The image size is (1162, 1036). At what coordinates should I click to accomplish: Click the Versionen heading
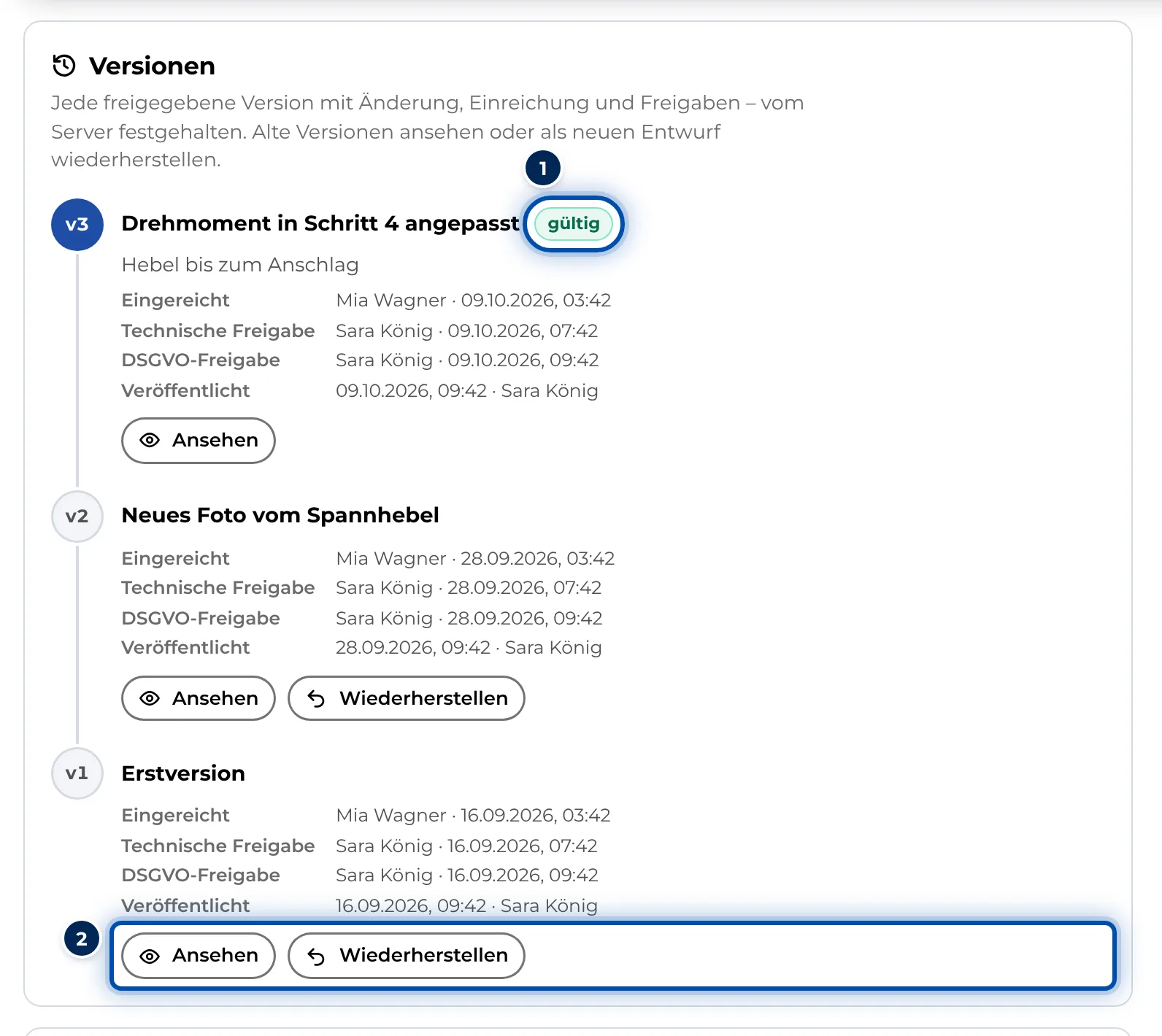152,66
